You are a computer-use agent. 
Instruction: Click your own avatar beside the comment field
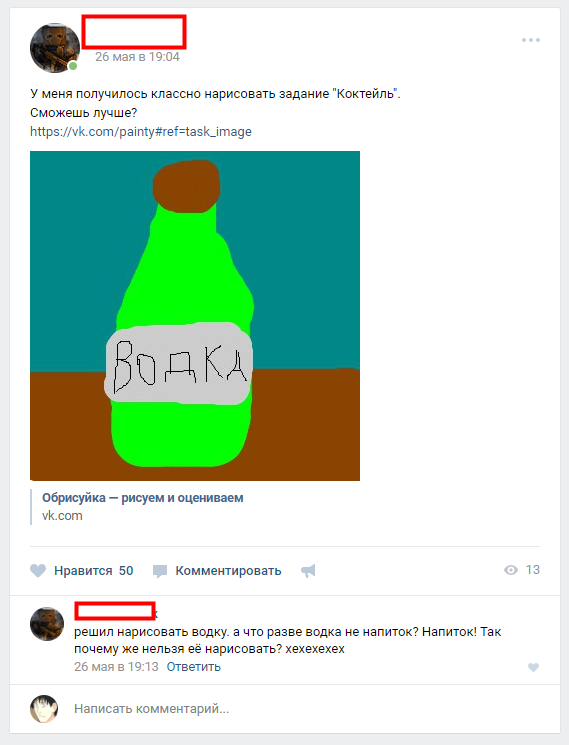tap(44, 709)
